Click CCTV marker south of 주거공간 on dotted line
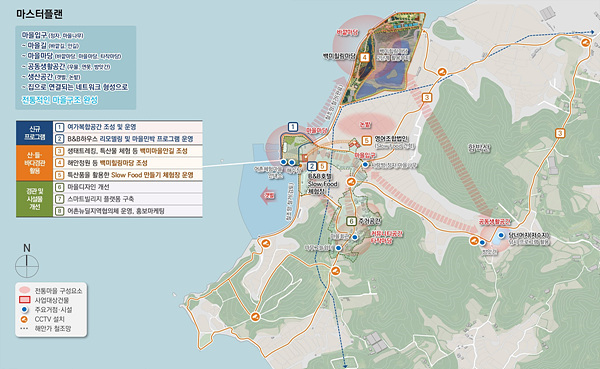 point(336,271)
